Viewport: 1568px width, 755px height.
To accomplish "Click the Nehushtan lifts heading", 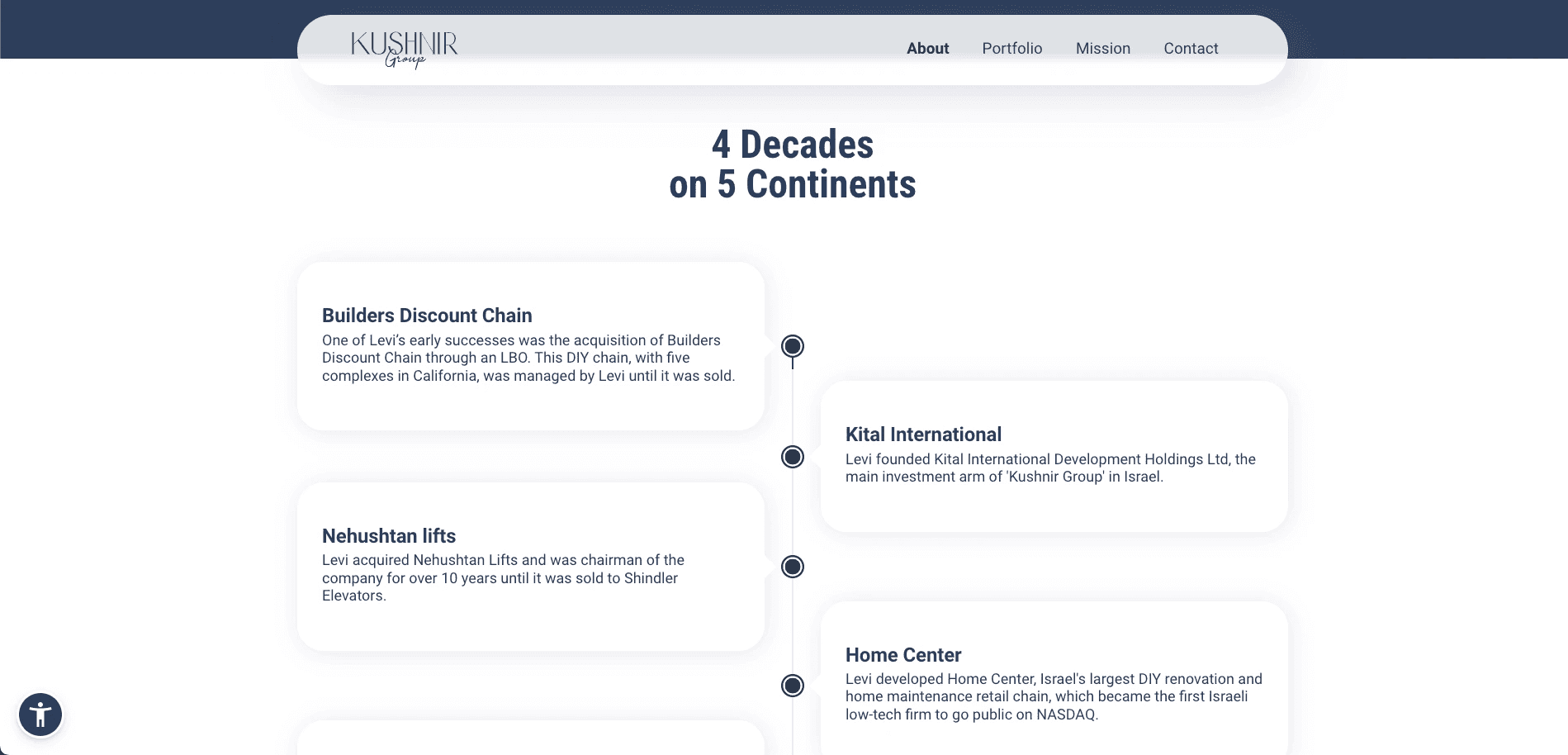I will 389,536.
